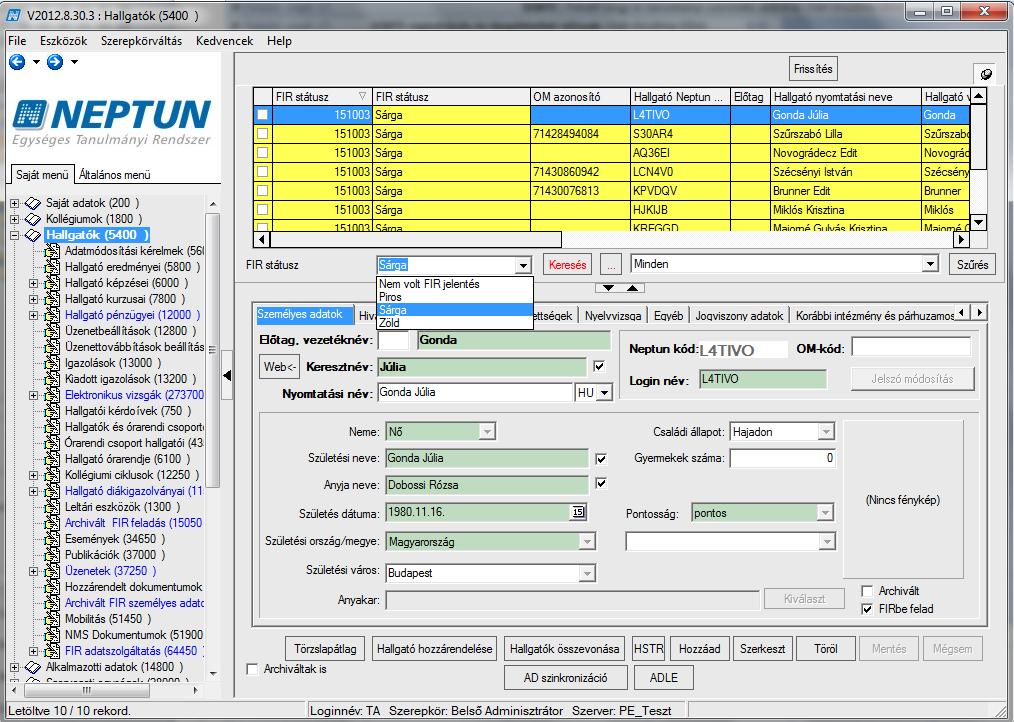1014x722 pixels.
Task: Open the Eszközök menu
Action: [x=63, y=41]
